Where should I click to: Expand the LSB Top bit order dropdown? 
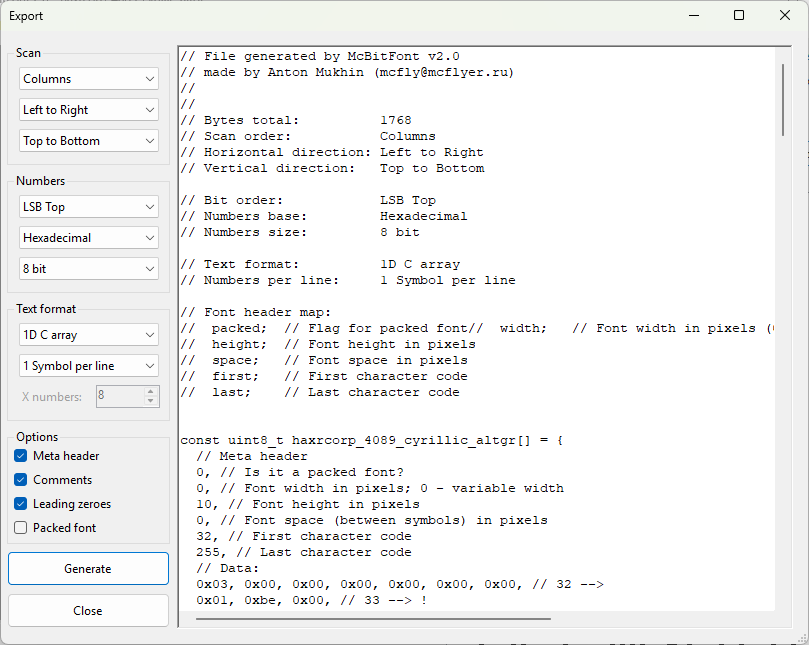pos(89,207)
